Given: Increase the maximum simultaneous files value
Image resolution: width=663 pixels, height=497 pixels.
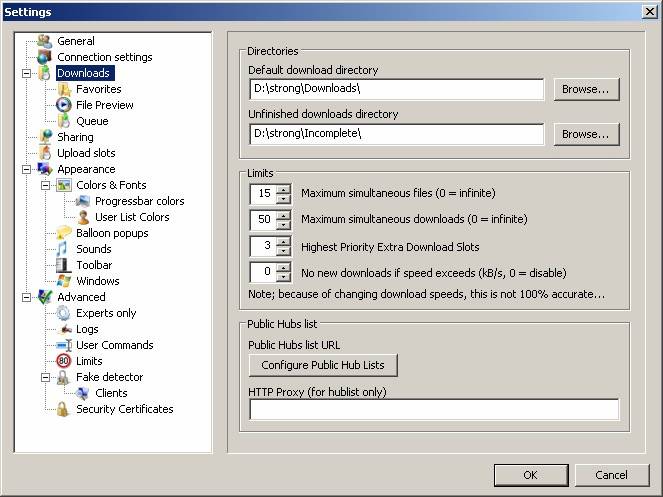Looking at the screenshot, I should click(284, 189).
